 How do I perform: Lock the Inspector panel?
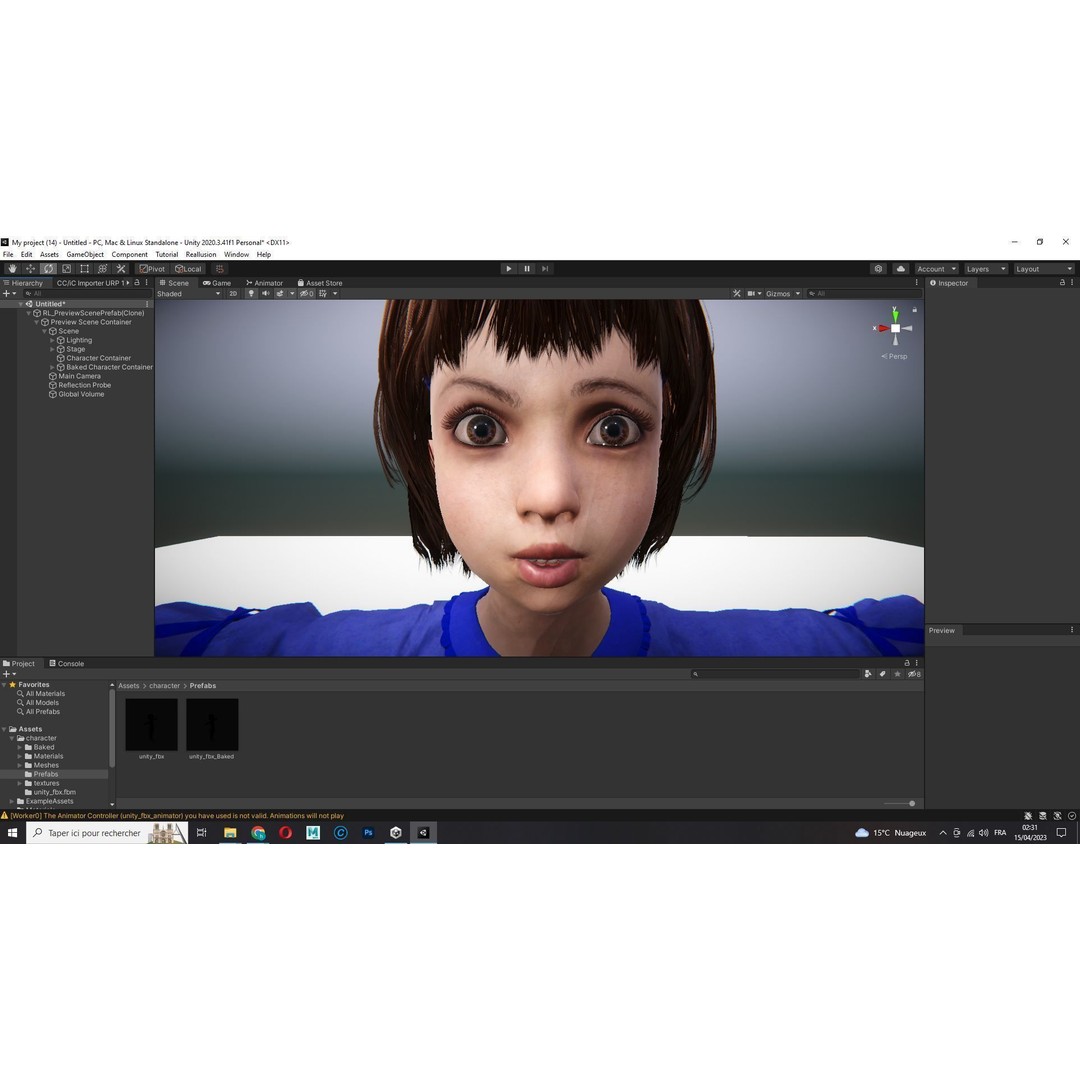[x=1062, y=282]
